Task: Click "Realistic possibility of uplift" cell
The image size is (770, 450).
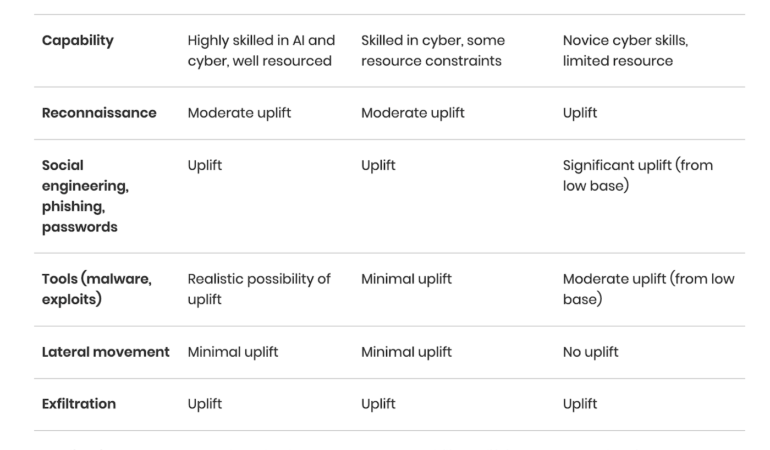Action: pos(259,288)
